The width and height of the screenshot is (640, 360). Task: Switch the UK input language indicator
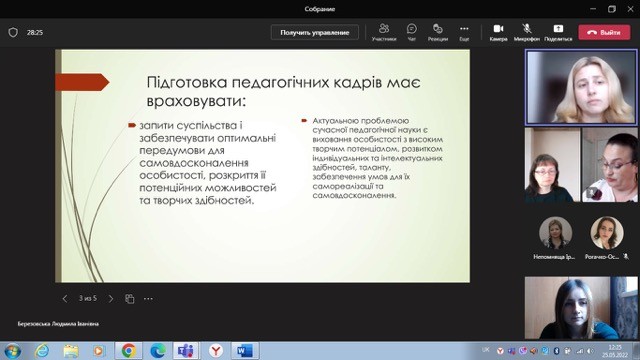tap(485, 350)
